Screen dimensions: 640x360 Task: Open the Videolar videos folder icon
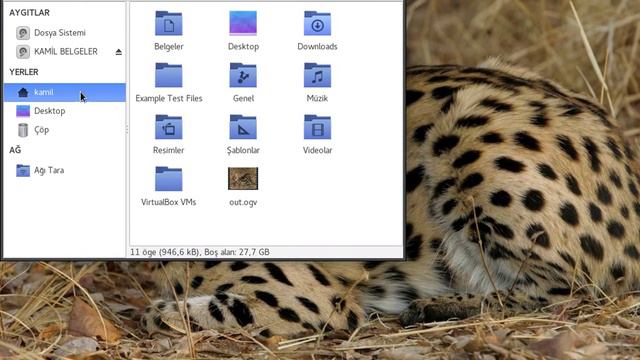(317, 127)
